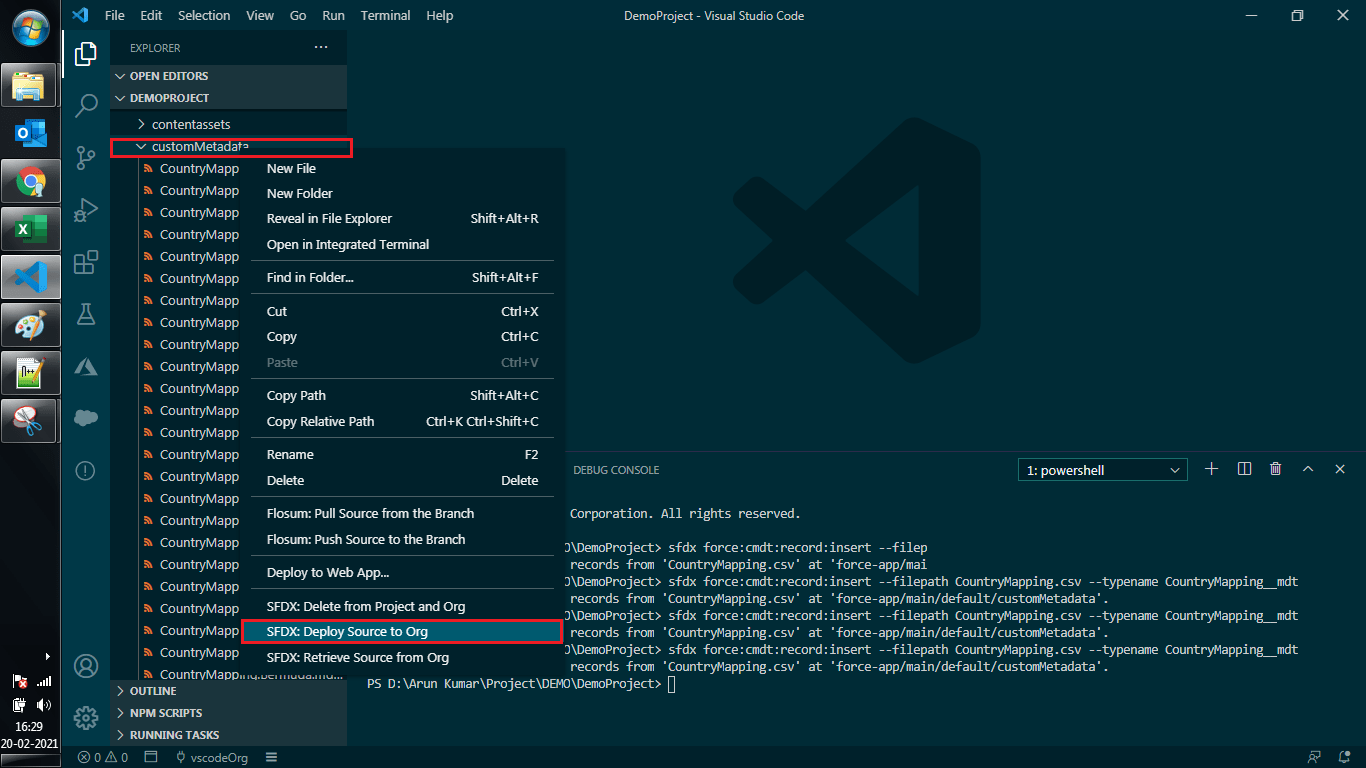Select Flosum: Push Source to the Branch
Screen dimensions: 1366x768
coord(402,539)
